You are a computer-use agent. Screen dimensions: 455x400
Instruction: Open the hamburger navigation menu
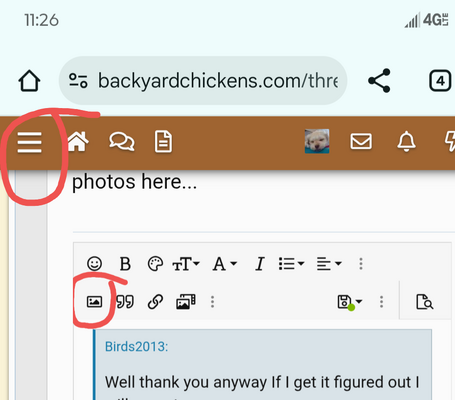click(x=29, y=142)
